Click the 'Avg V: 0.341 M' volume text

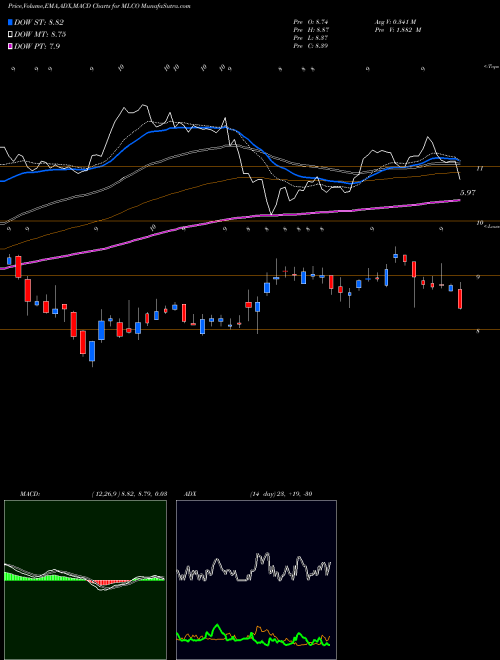click(x=395, y=21)
